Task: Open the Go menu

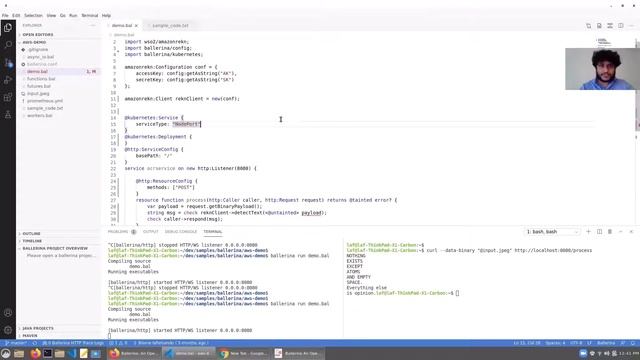Action: pyautogui.click(x=62, y=16)
